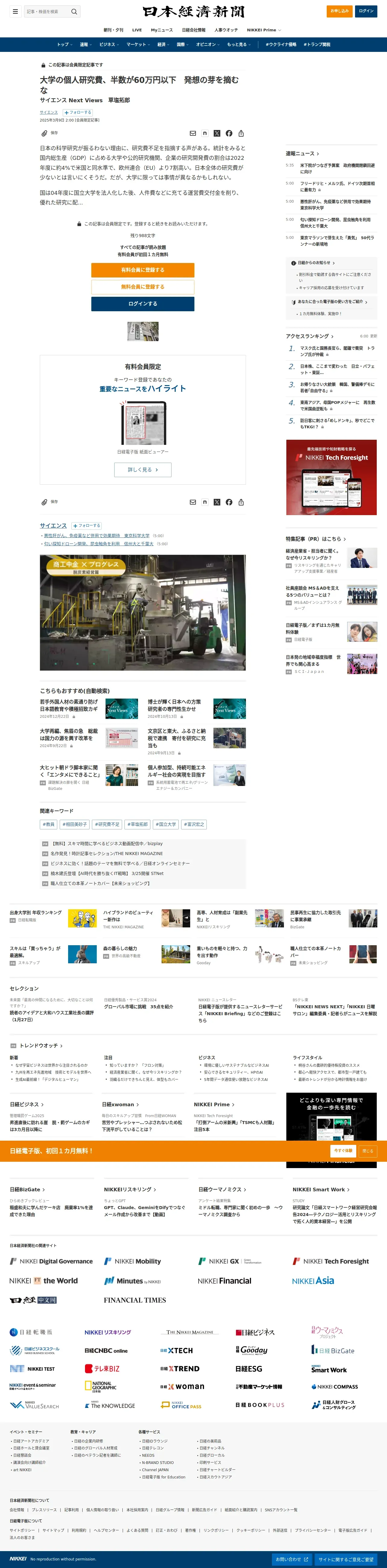Open the LIVE menu item

point(137,30)
